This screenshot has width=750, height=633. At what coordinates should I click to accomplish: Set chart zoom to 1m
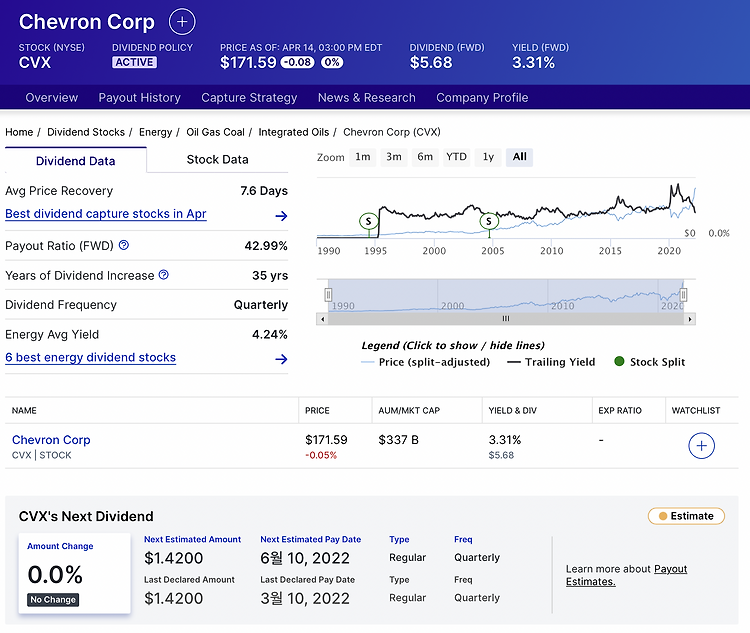(363, 157)
